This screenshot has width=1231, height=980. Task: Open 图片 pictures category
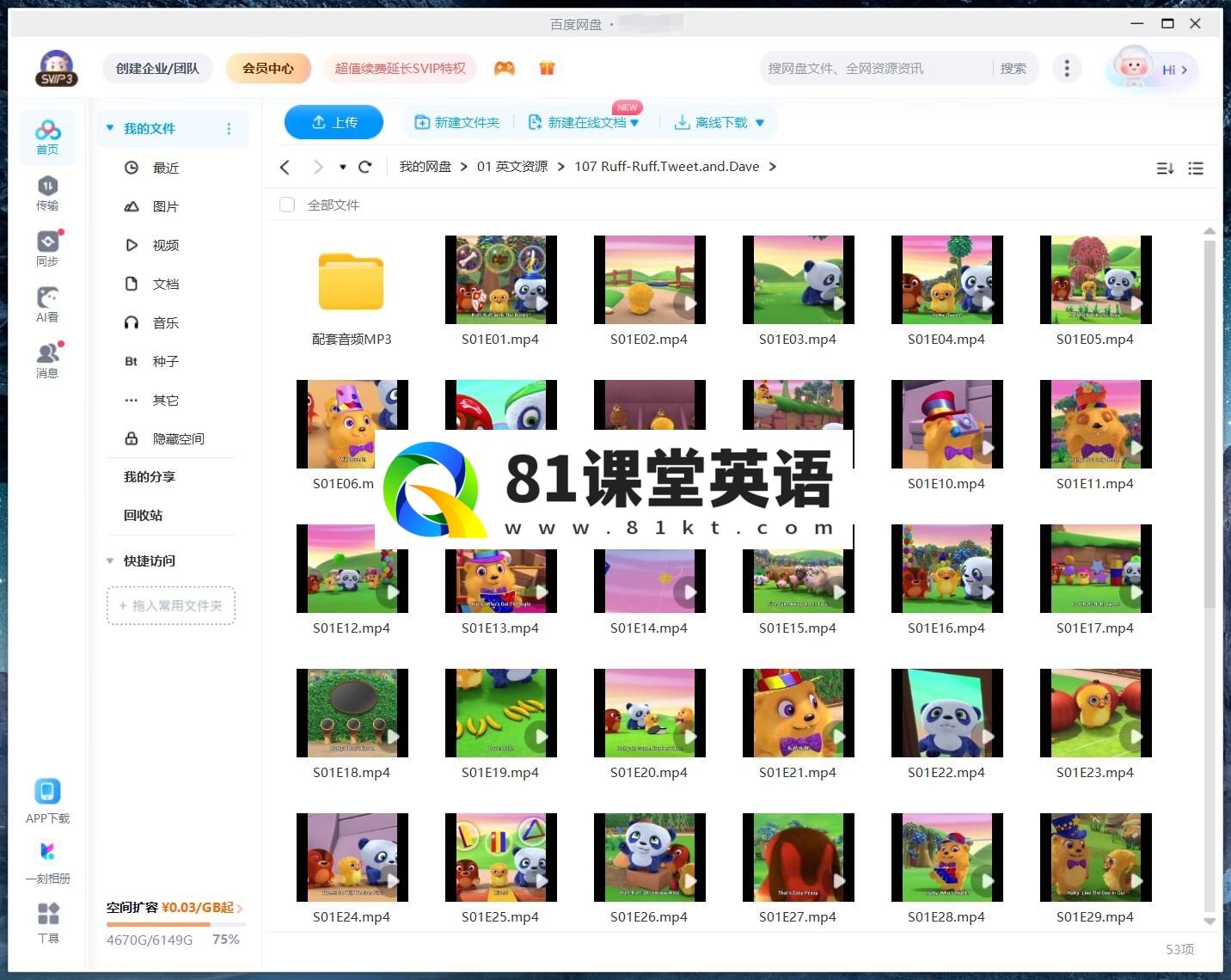click(x=166, y=206)
